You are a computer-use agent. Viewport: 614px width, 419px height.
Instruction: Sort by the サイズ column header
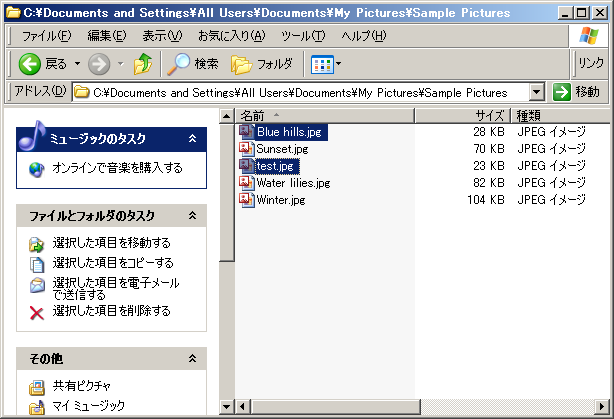tap(462, 116)
